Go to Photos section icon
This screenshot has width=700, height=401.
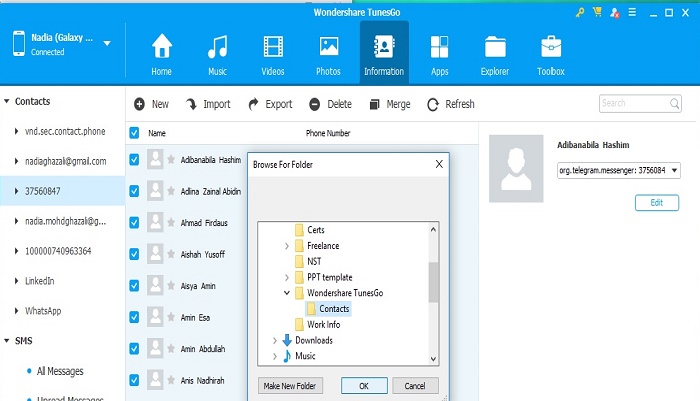tap(328, 48)
